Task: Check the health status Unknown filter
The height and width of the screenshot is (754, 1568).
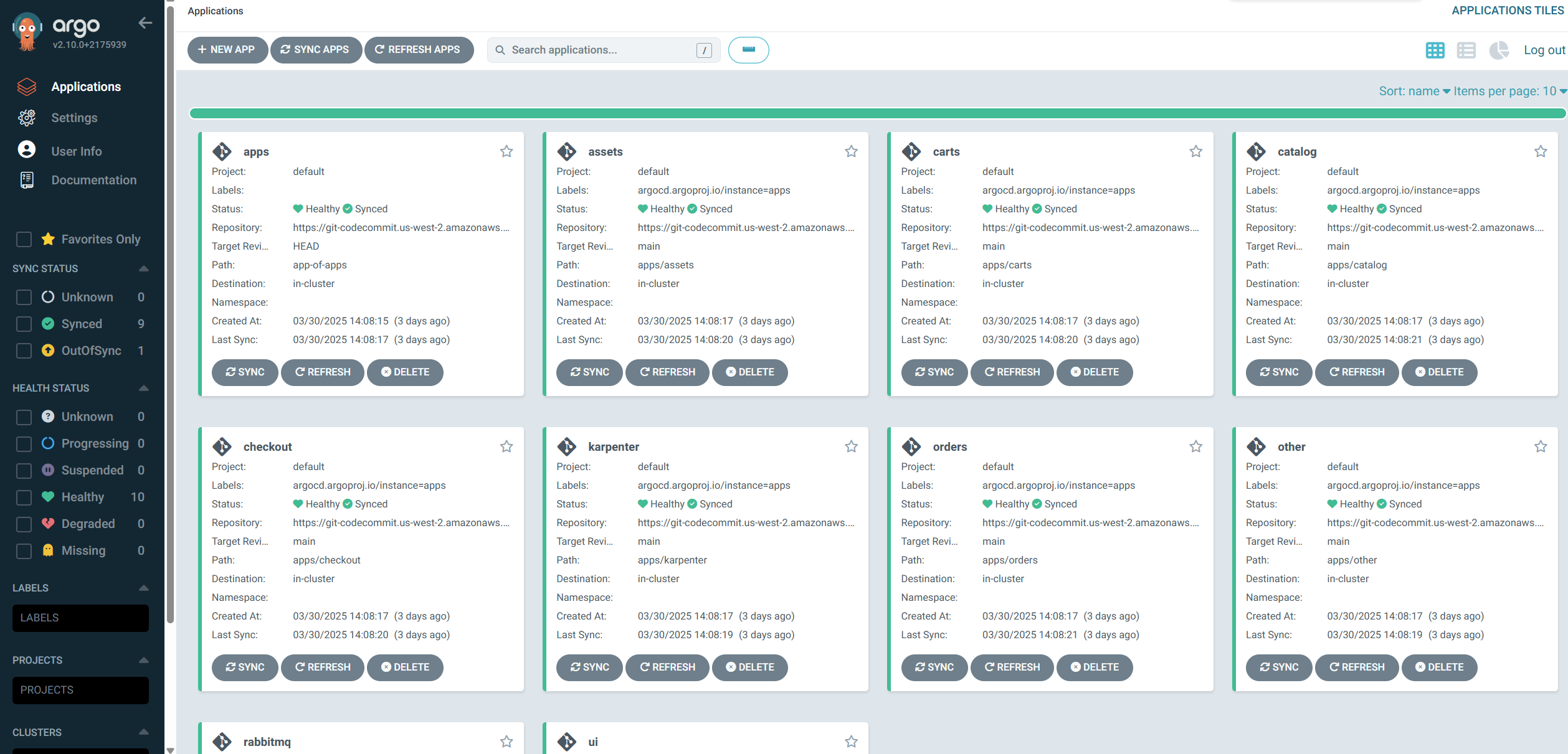Action: (24, 417)
